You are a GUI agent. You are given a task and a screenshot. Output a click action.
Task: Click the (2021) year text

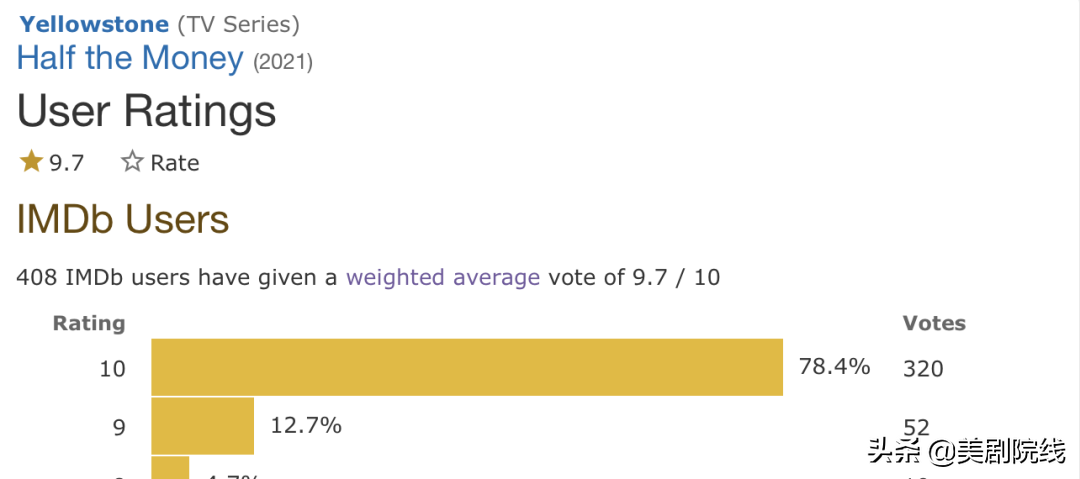(283, 62)
